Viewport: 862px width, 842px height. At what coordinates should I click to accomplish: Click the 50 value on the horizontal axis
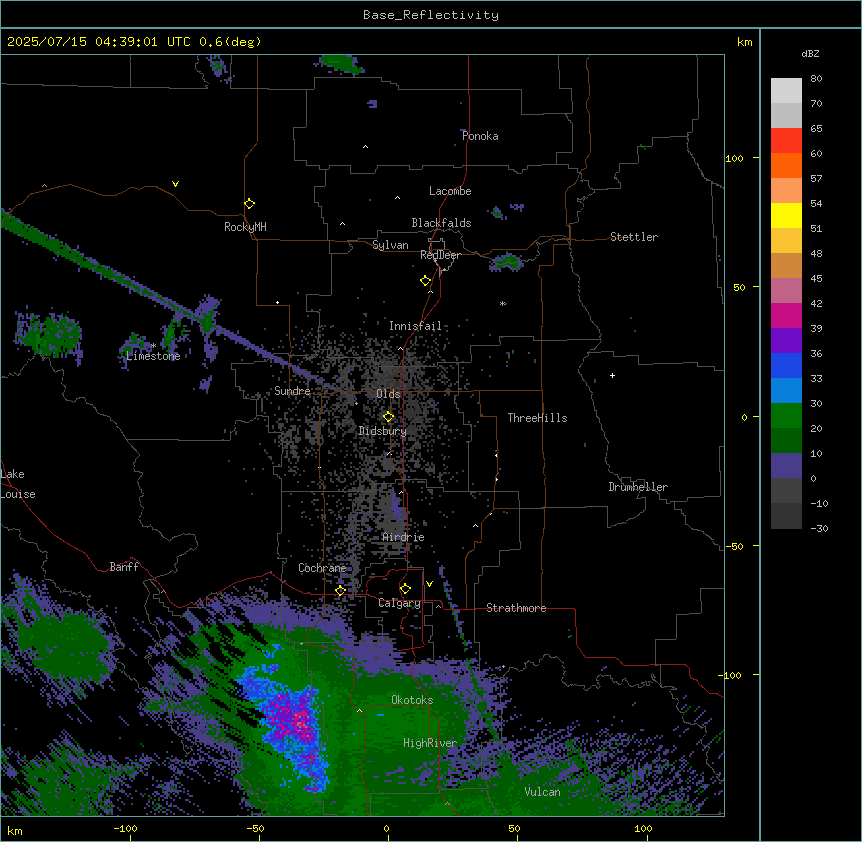[x=513, y=828]
